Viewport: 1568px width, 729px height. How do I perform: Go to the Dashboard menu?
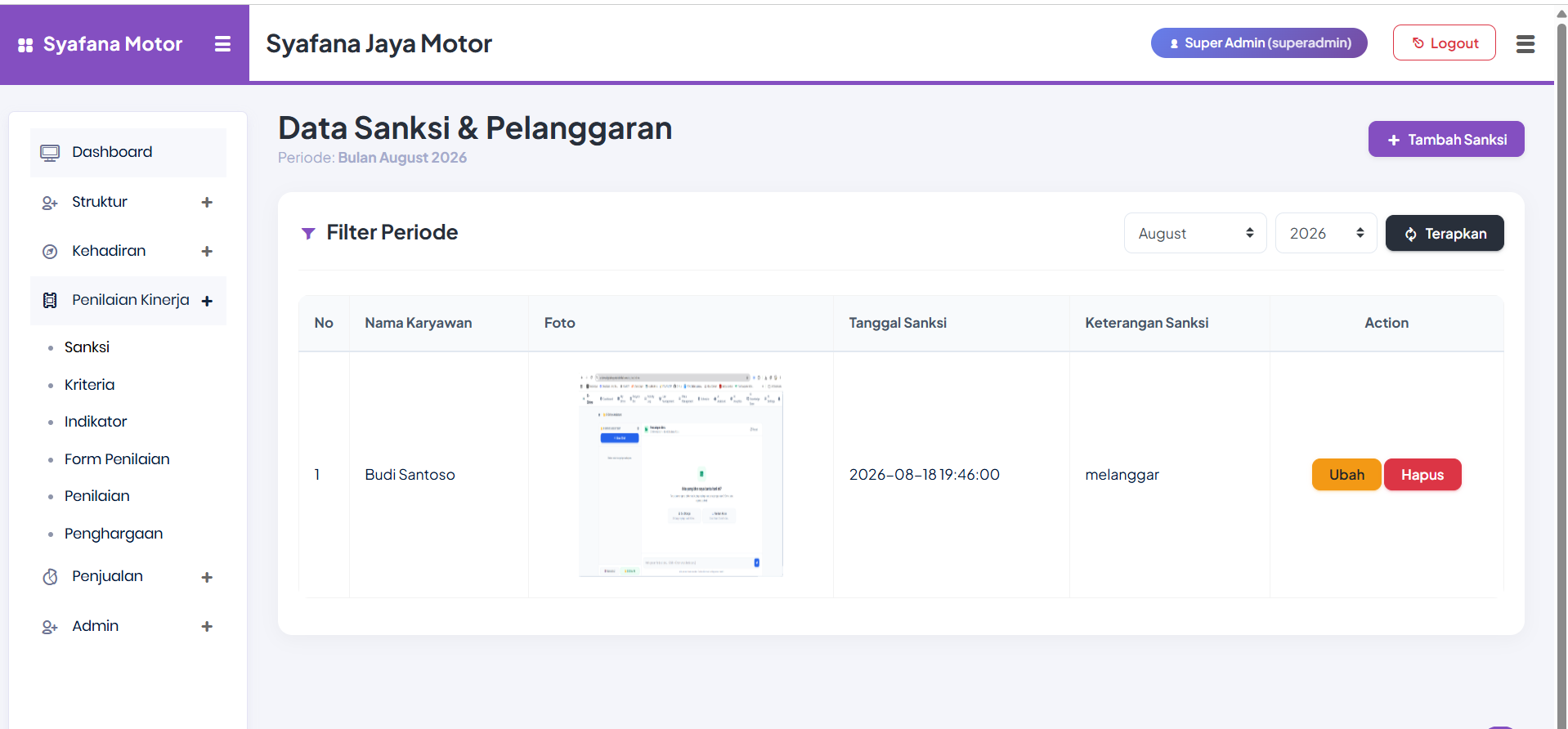(128, 153)
